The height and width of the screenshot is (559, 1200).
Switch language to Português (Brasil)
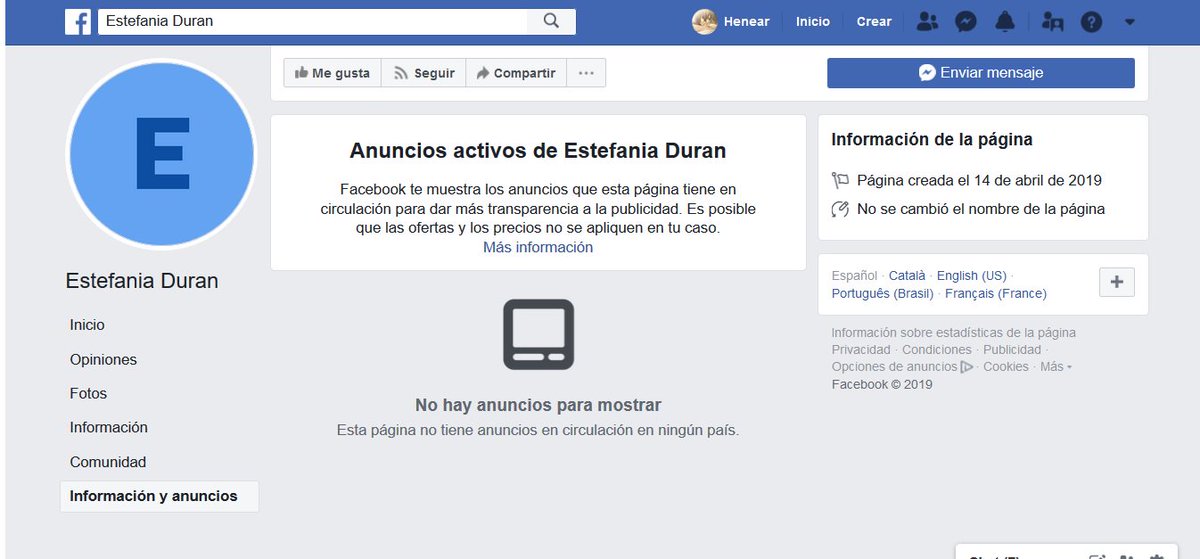pyautogui.click(x=883, y=294)
